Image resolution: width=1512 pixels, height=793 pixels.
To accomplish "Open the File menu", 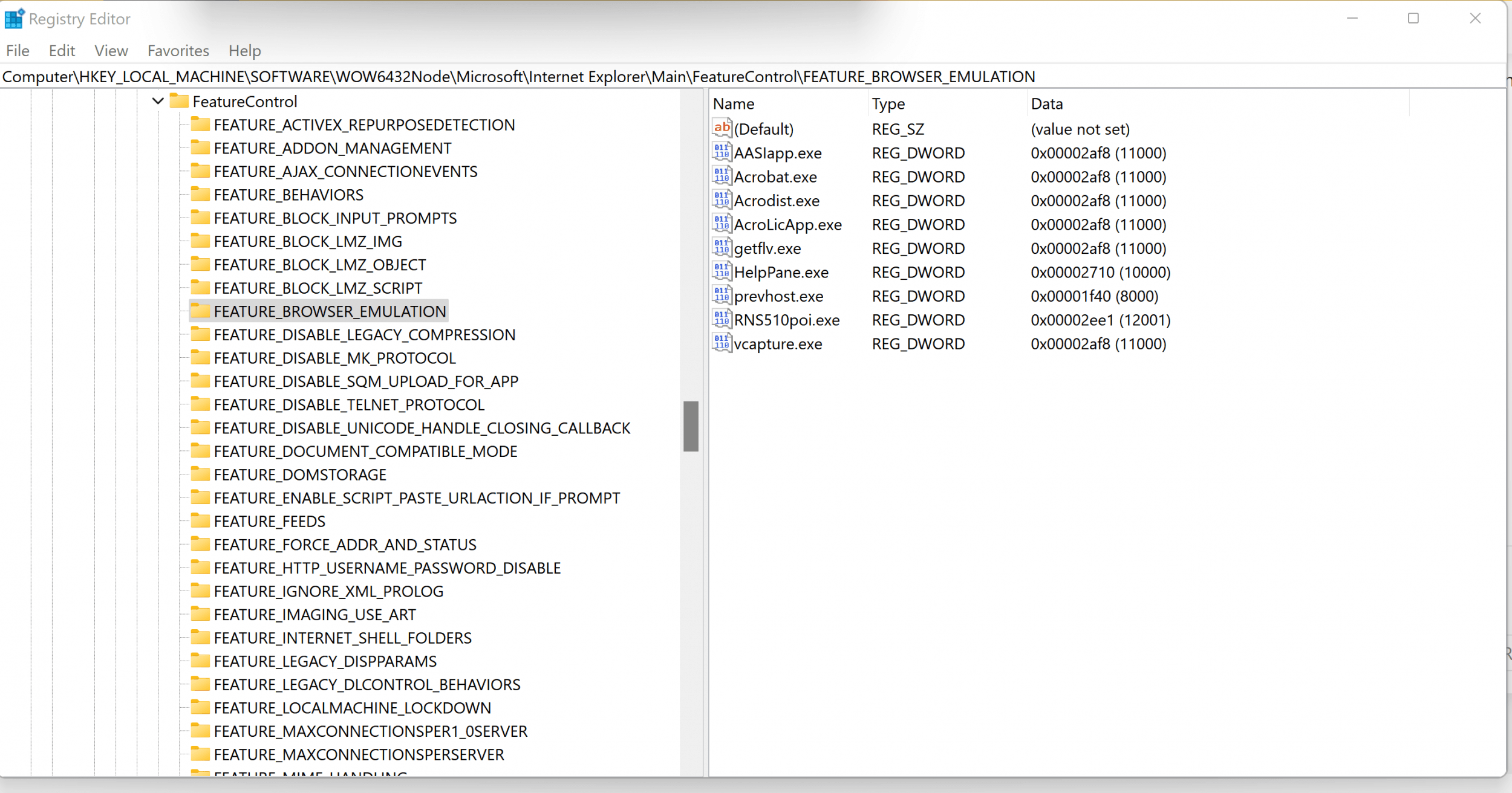I will click(18, 51).
